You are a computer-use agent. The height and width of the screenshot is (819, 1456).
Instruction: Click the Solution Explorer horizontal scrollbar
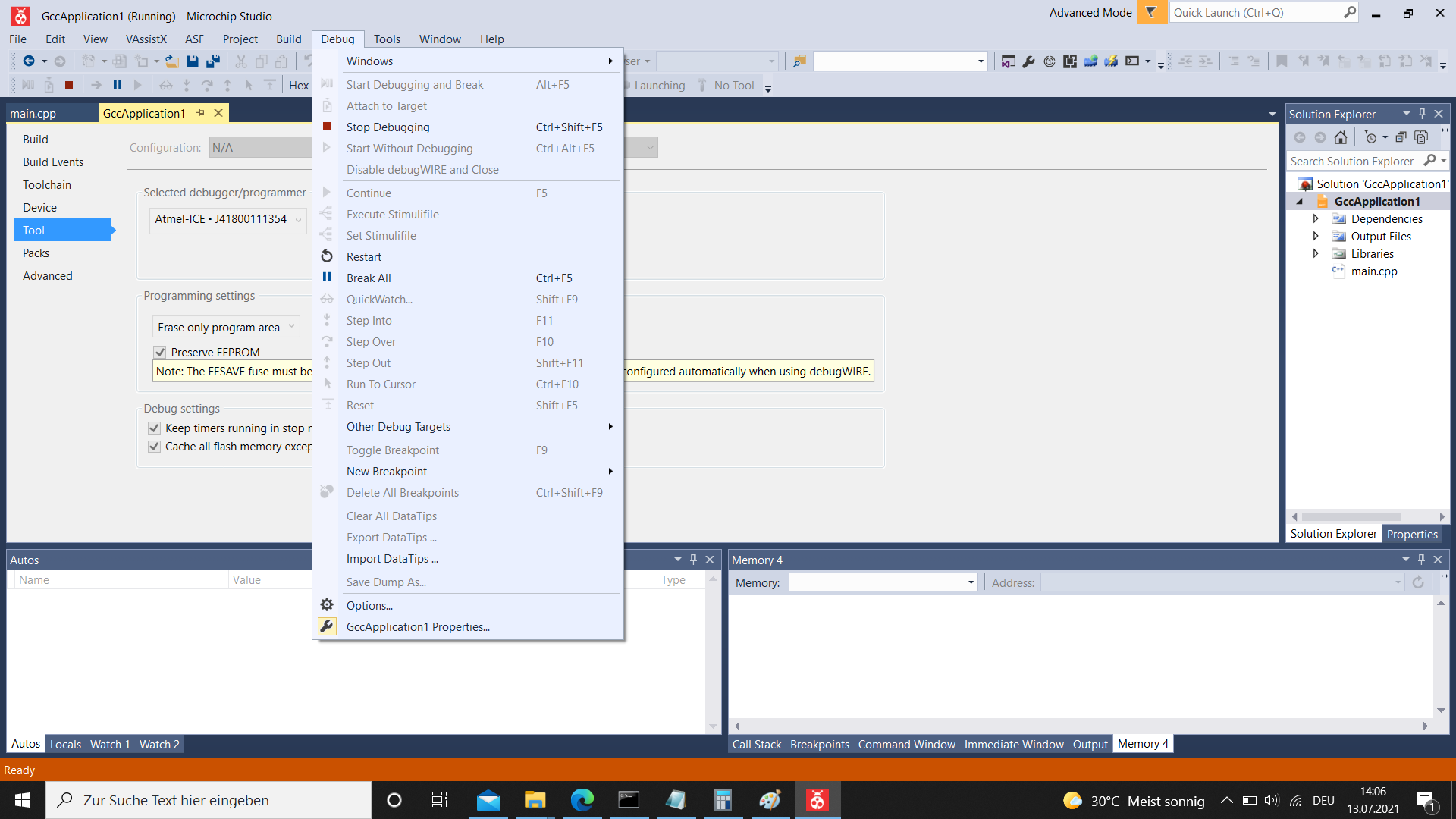(1351, 516)
